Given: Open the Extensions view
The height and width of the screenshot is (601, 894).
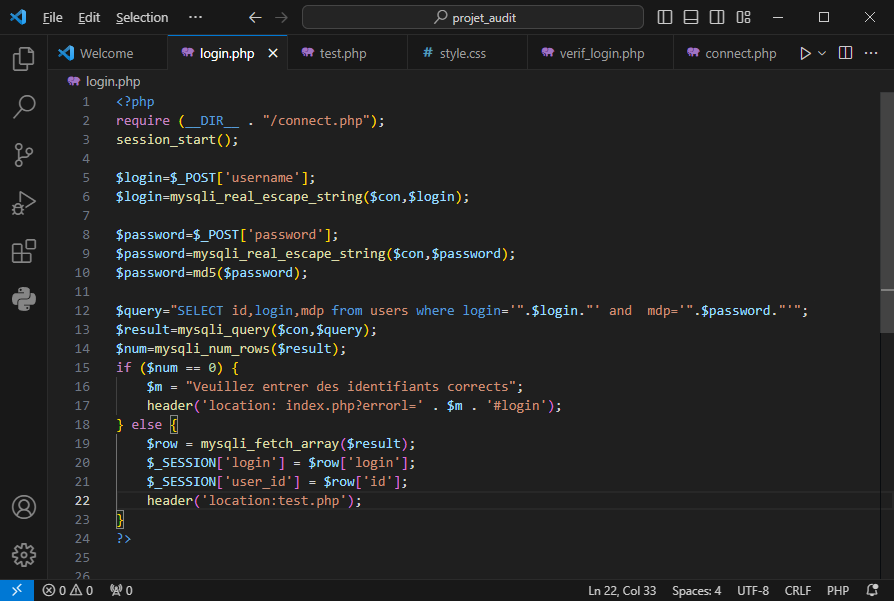Looking at the screenshot, I should click(x=23, y=251).
